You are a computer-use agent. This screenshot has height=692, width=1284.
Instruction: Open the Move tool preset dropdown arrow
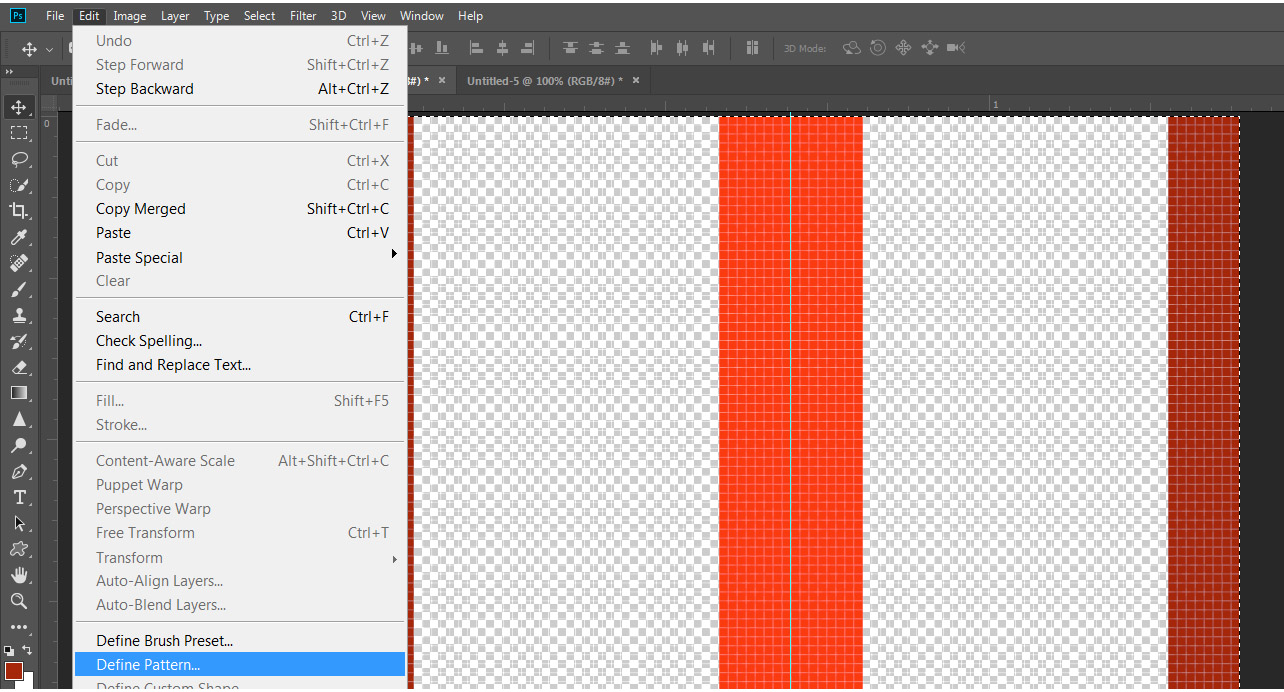pyautogui.click(x=49, y=49)
